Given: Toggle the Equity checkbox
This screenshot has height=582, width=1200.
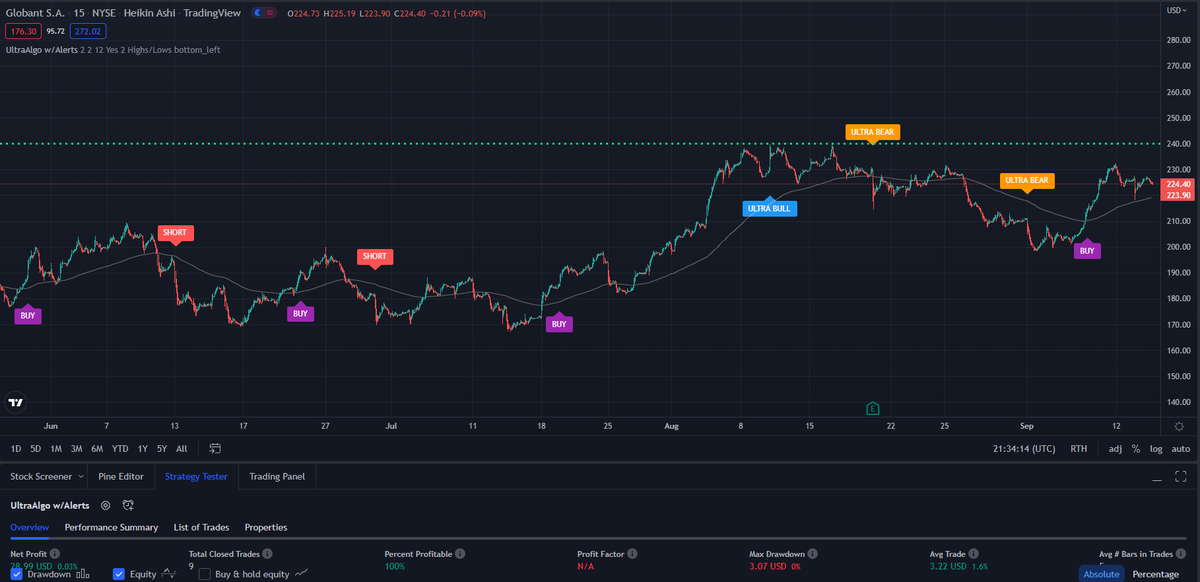Looking at the screenshot, I should click(x=119, y=574).
